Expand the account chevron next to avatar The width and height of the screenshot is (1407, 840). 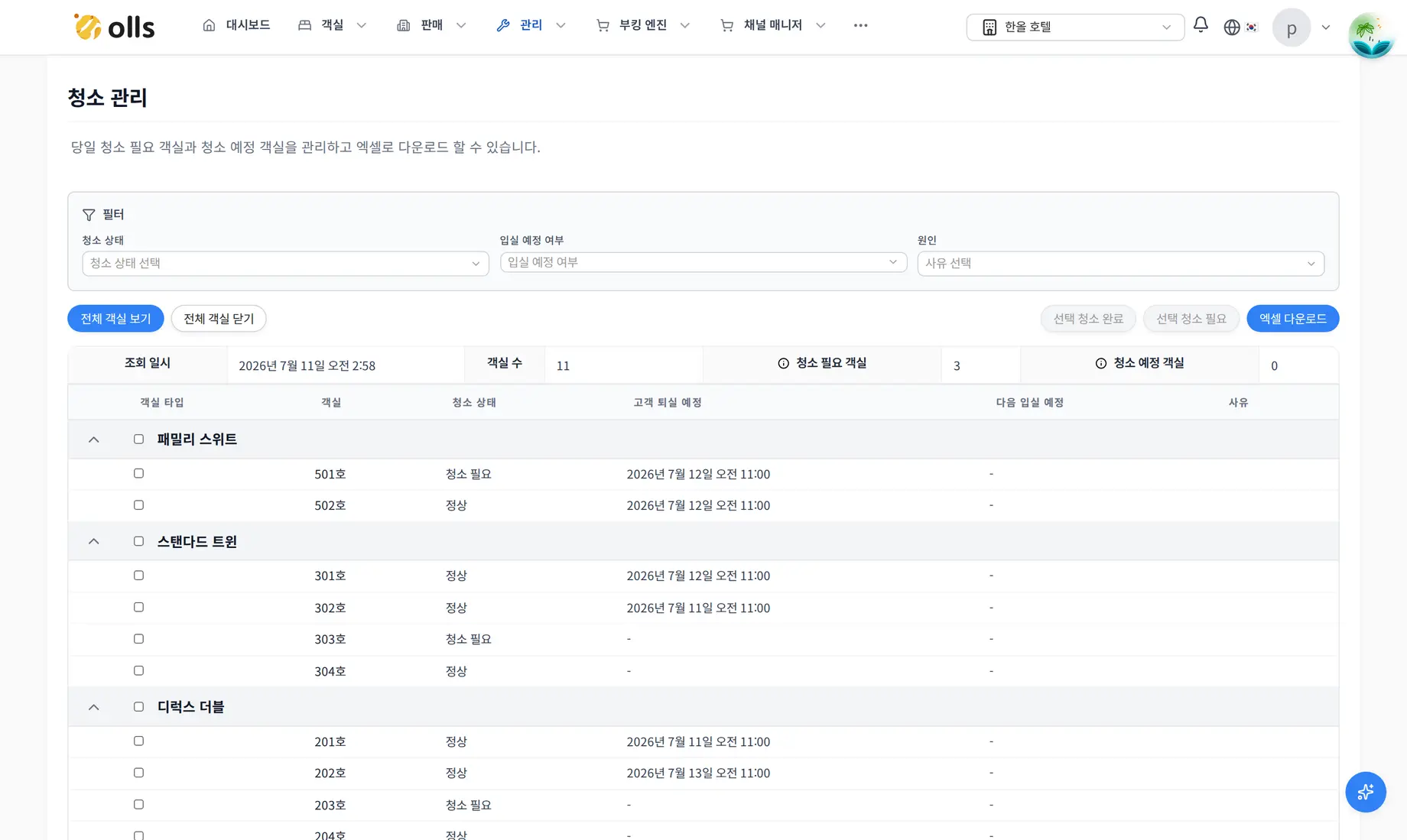(x=1326, y=28)
